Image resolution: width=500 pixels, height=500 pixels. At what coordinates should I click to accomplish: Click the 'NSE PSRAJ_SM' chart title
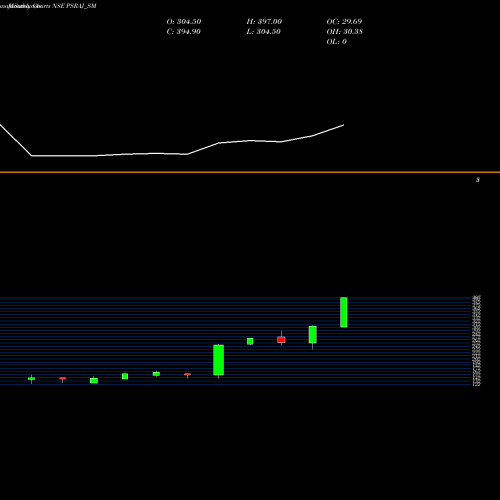click(x=74, y=6)
